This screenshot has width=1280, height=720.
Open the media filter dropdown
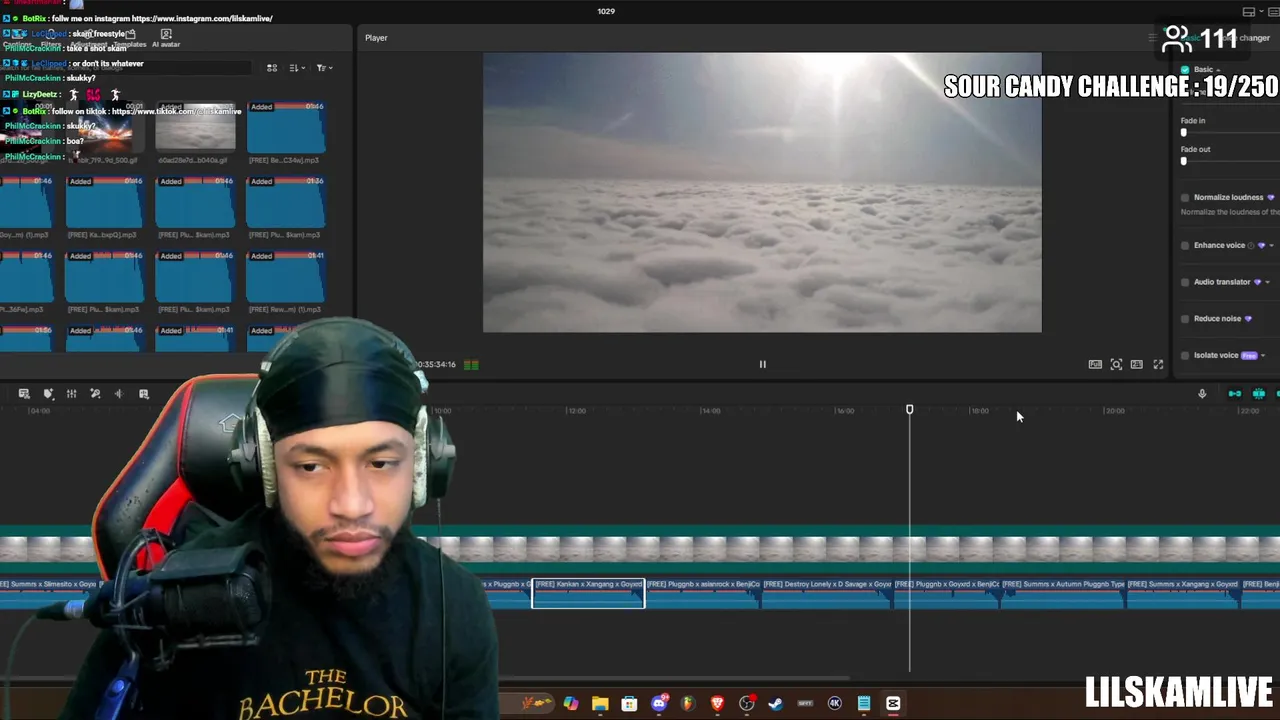pyautogui.click(x=324, y=68)
